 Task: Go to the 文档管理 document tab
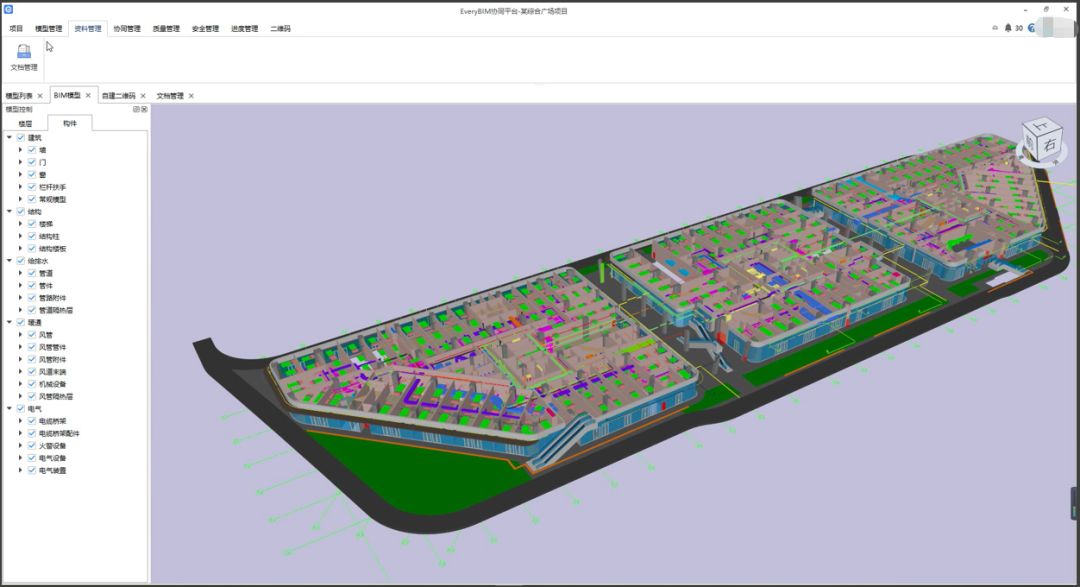[x=170, y=96]
